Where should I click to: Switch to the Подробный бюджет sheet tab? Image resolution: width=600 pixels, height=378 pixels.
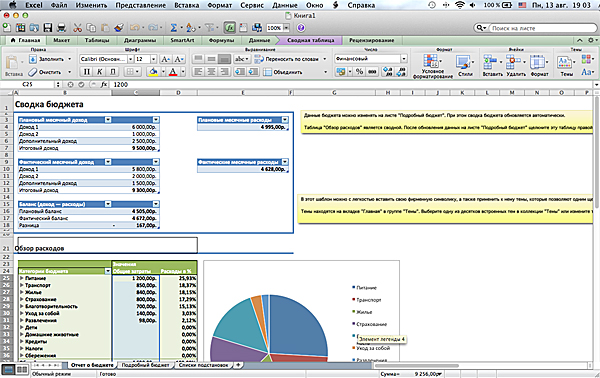[x=145, y=365]
